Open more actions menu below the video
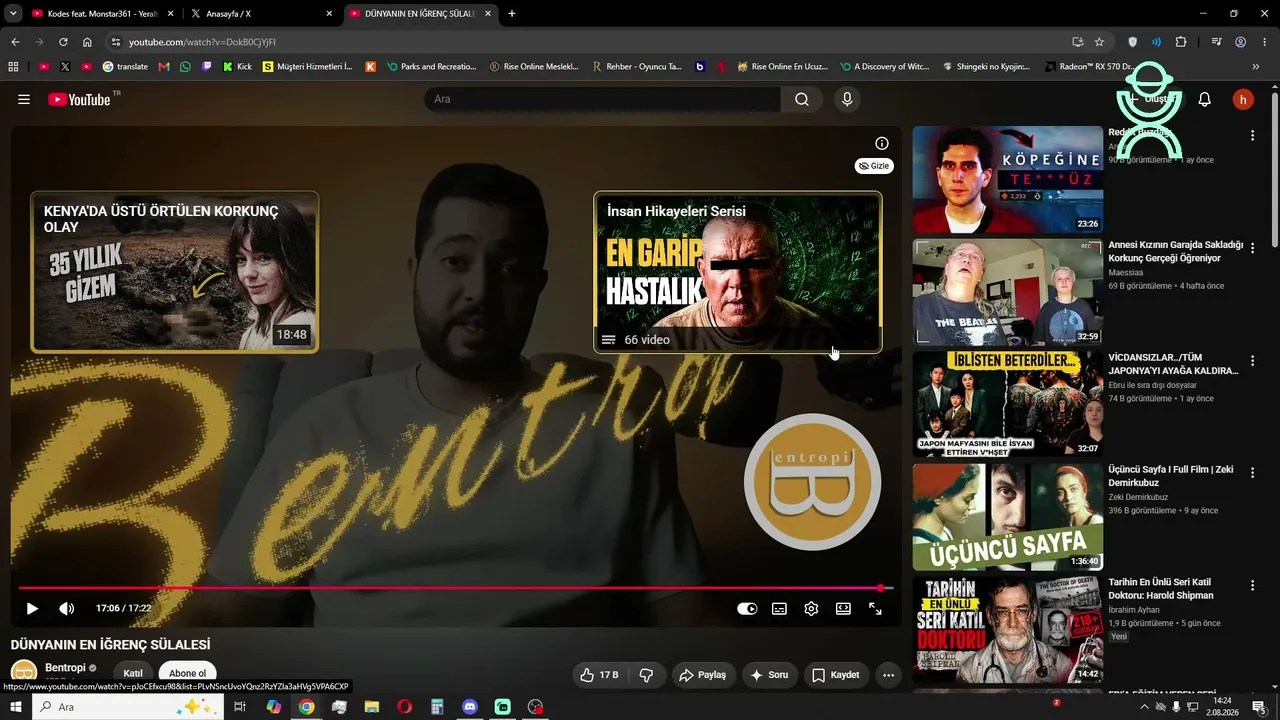This screenshot has width=1280, height=720. coord(888,675)
